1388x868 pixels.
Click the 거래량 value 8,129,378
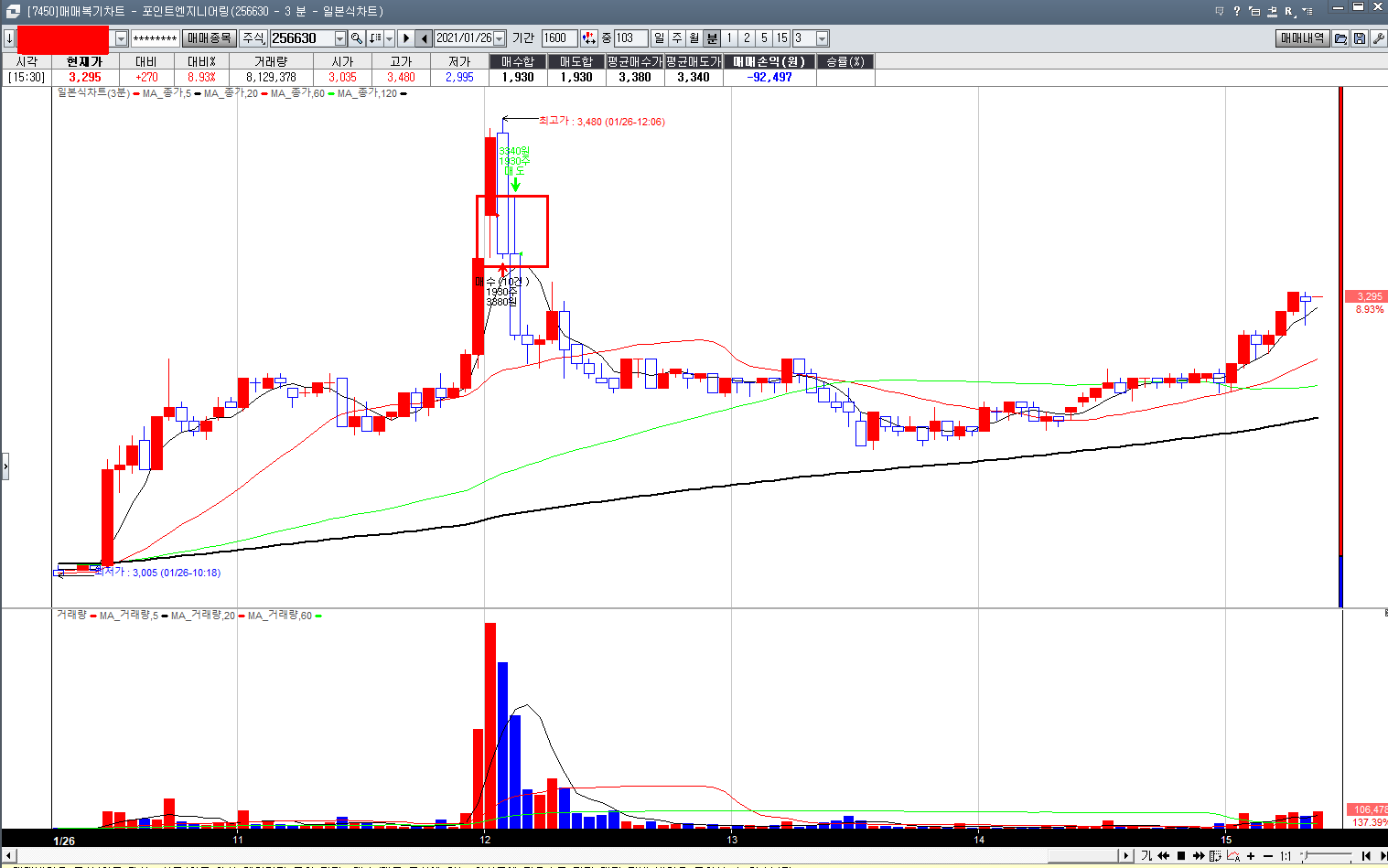point(271,78)
